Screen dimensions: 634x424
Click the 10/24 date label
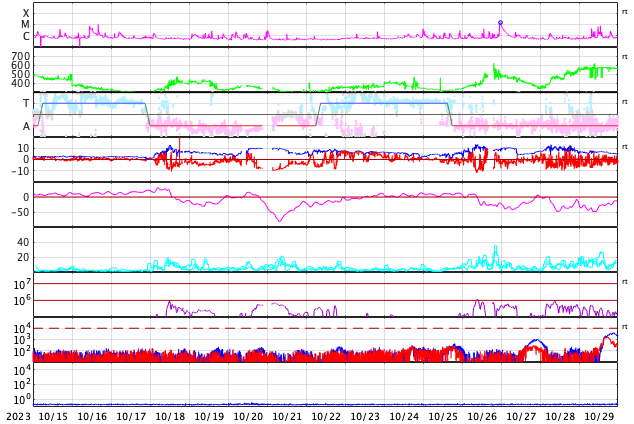pyautogui.click(x=404, y=417)
